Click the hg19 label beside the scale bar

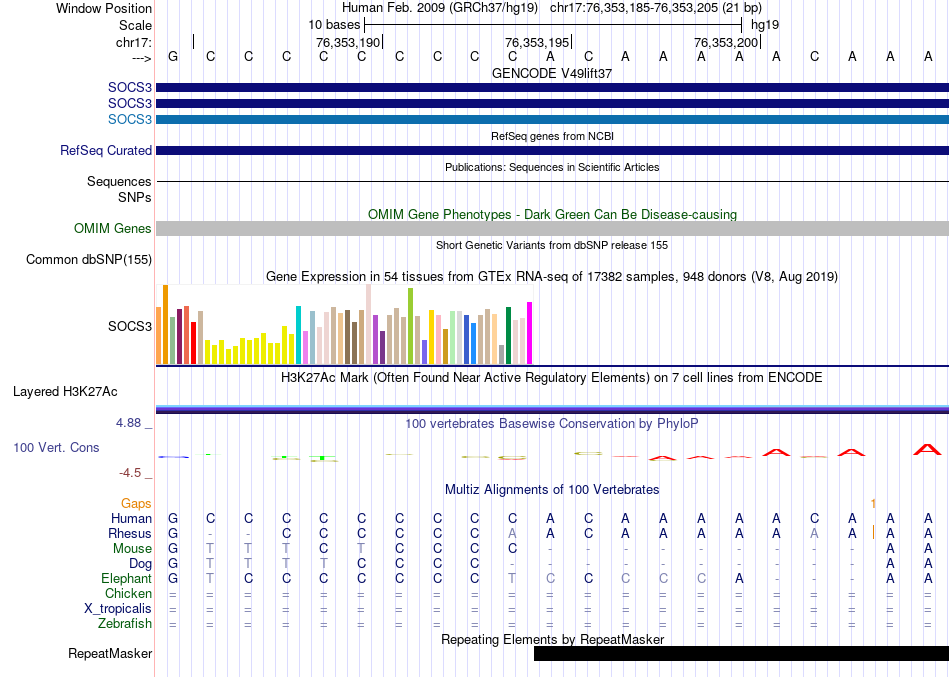pyautogui.click(x=765, y=25)
